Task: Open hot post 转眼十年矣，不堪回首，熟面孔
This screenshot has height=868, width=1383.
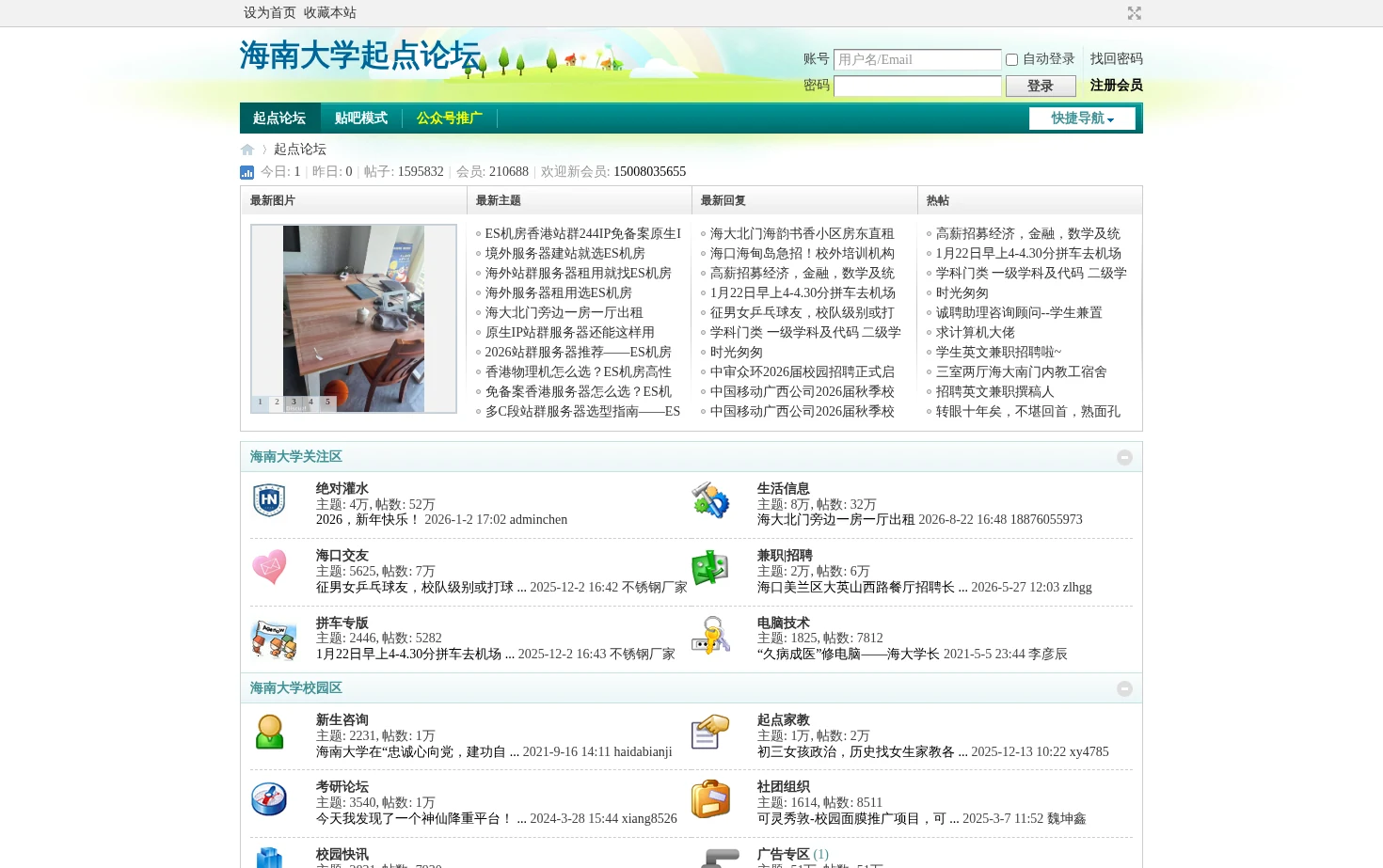Action: [1028, 411]
